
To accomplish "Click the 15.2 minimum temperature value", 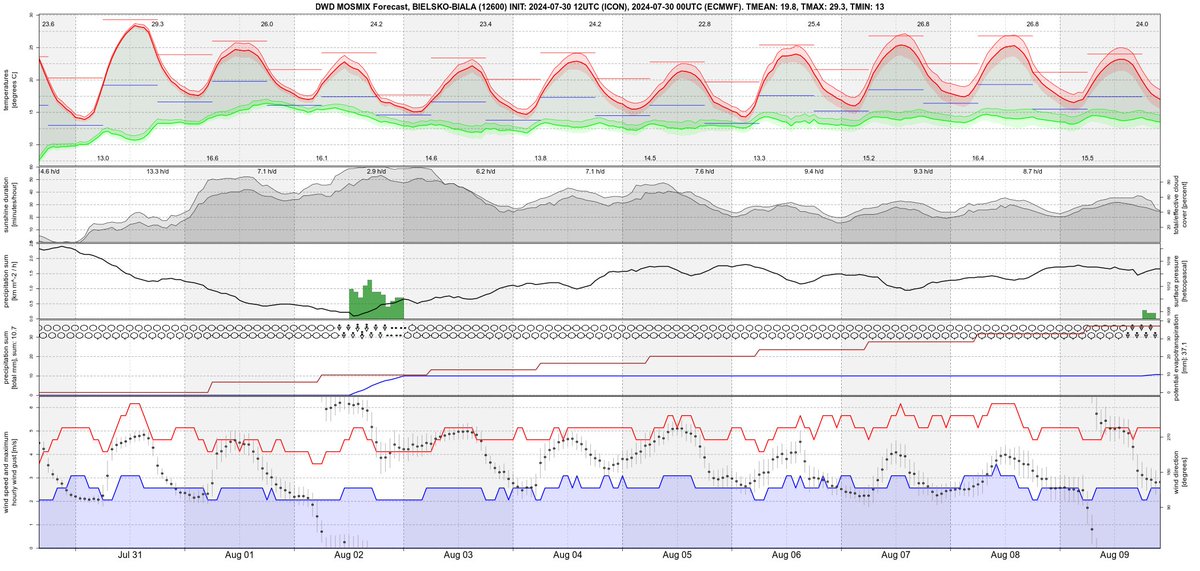I will click(x=869, y=159).
